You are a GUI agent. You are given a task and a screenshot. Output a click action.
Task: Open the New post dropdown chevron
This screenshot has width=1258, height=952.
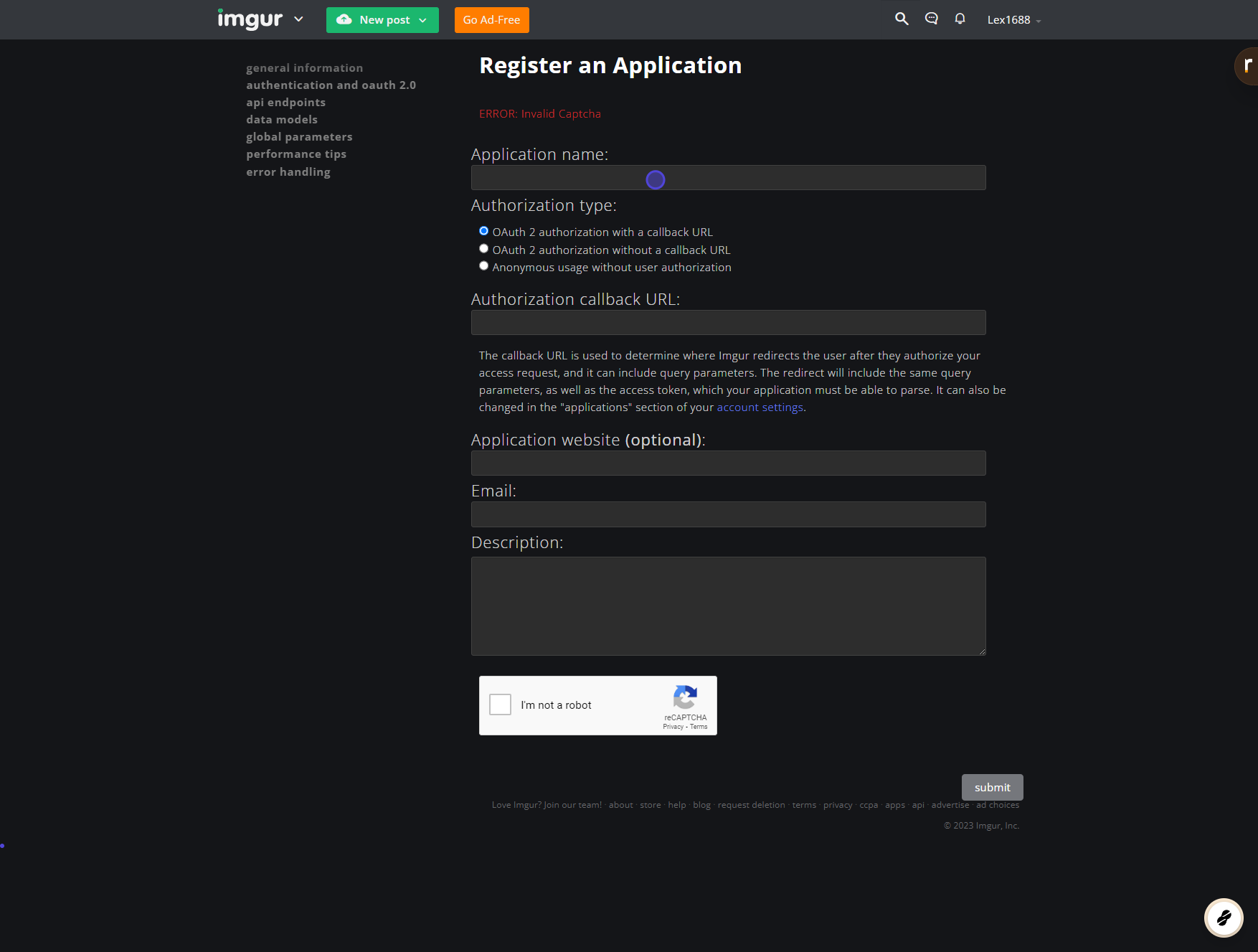[x=423, y=20]
